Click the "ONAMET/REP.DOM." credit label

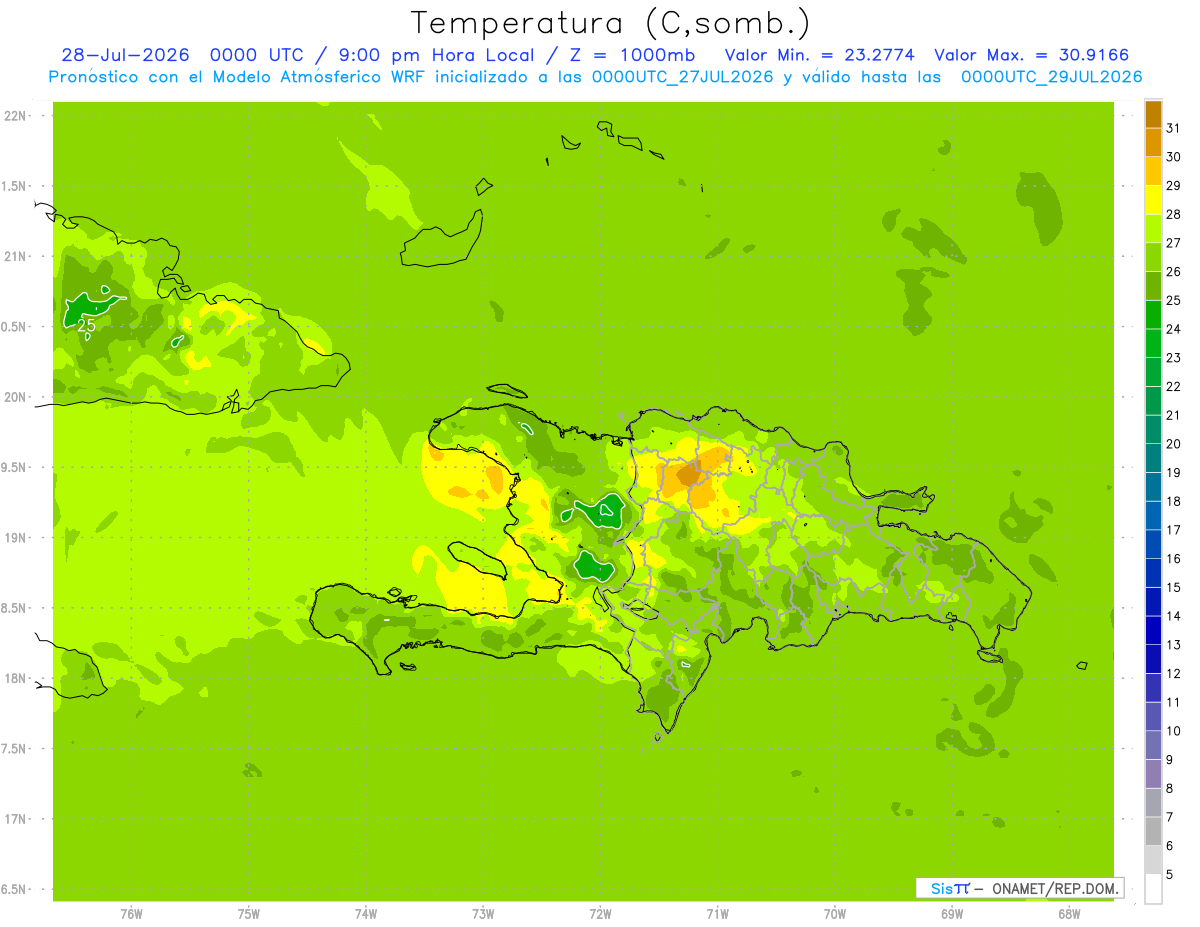[1055, 888]
